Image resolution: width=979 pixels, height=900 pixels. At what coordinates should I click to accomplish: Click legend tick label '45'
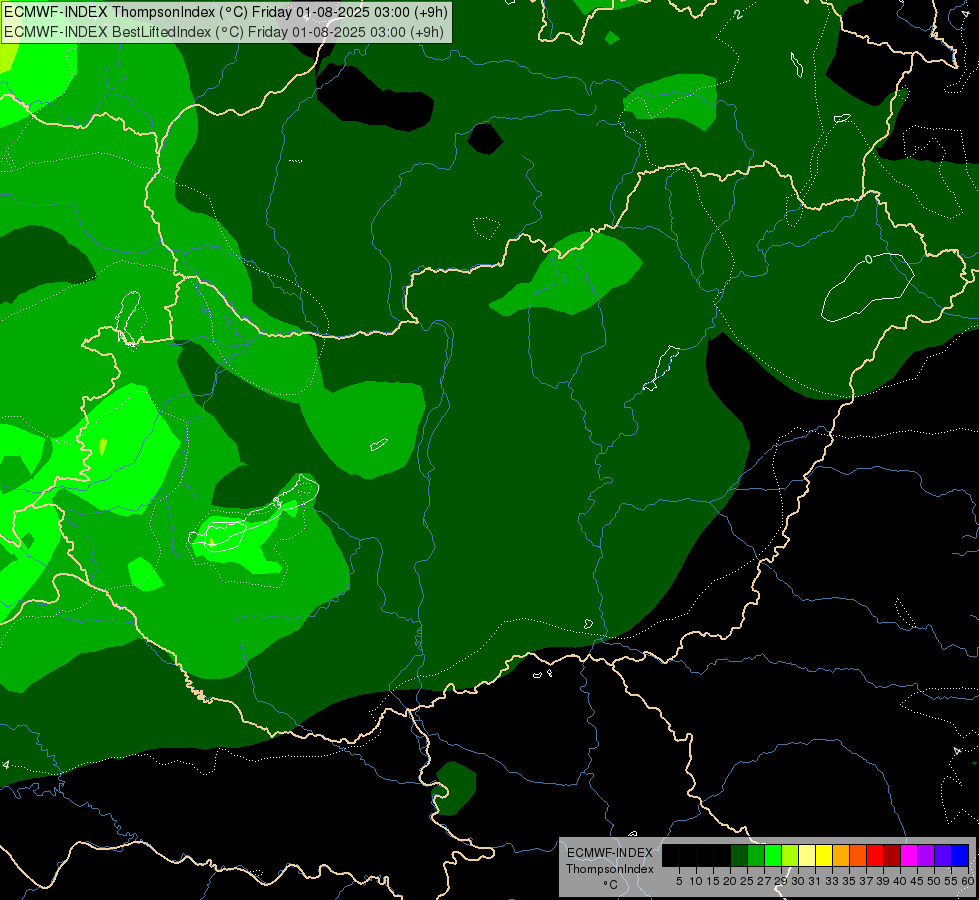[x=917, y=881]
